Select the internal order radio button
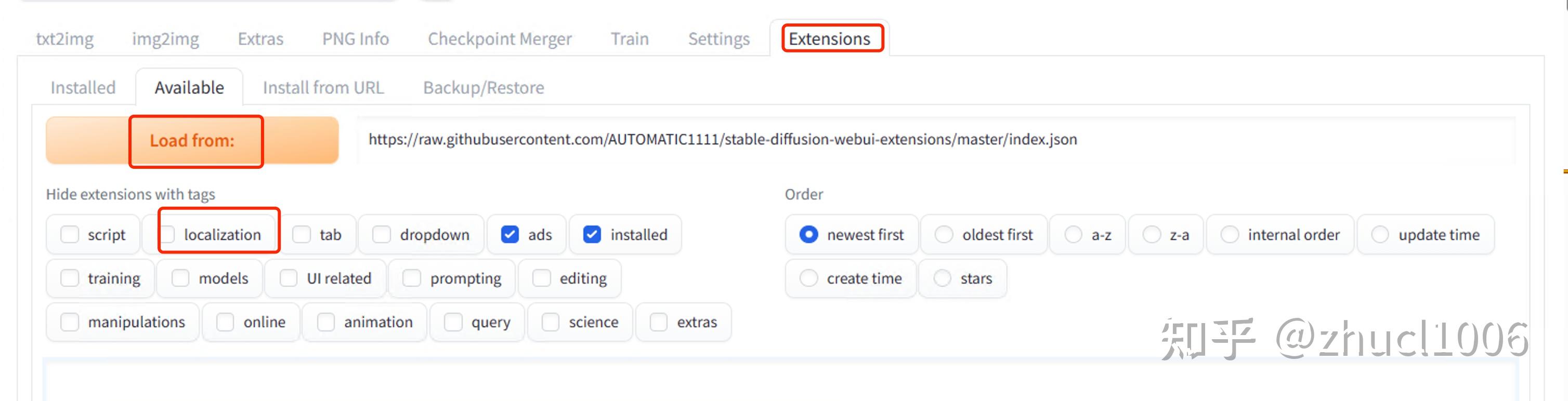Screen dimensions: 1568x401 pyautogui.click(x=1230, y=234)
